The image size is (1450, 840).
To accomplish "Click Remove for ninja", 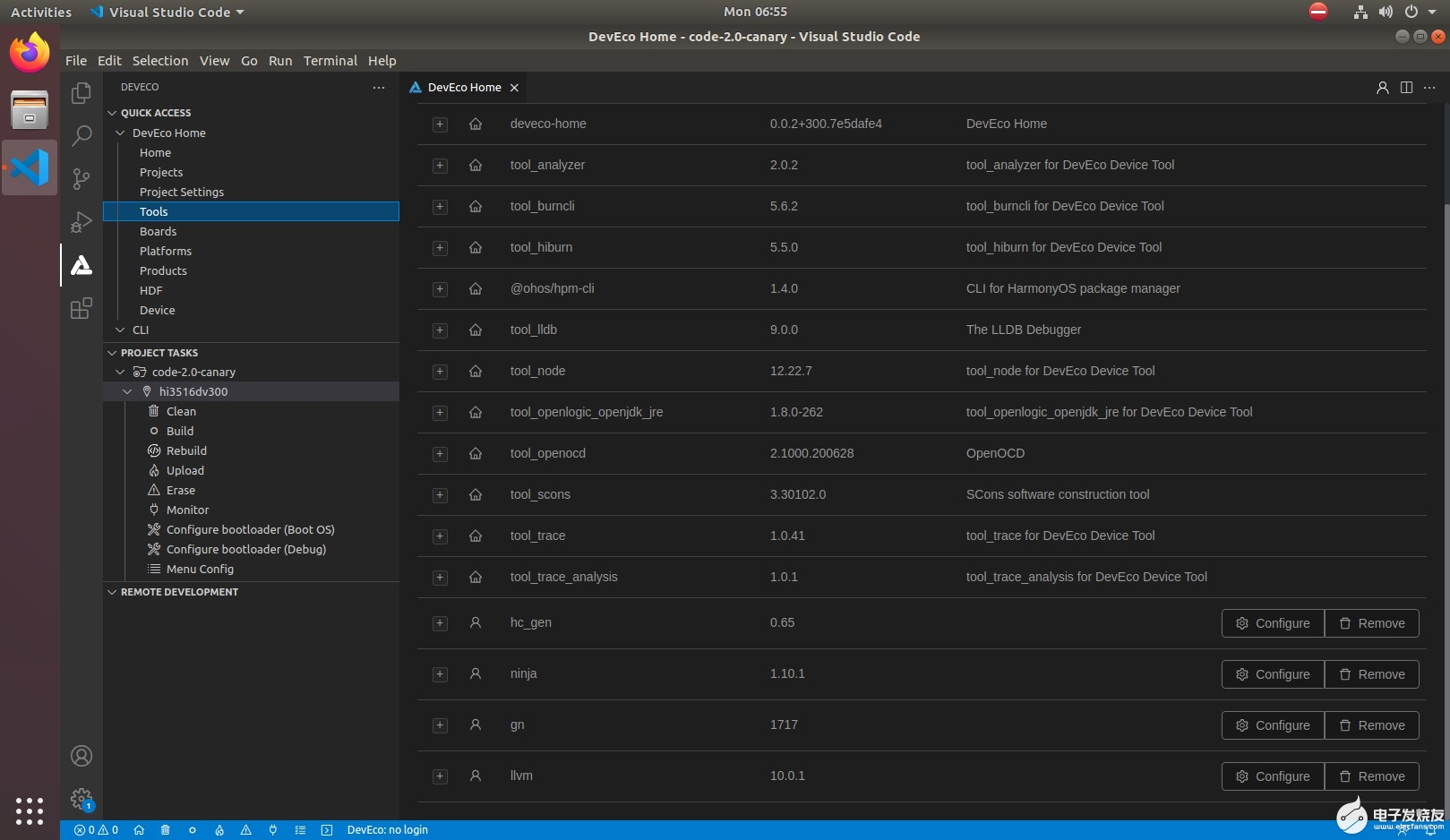I will pos(1371,674).
